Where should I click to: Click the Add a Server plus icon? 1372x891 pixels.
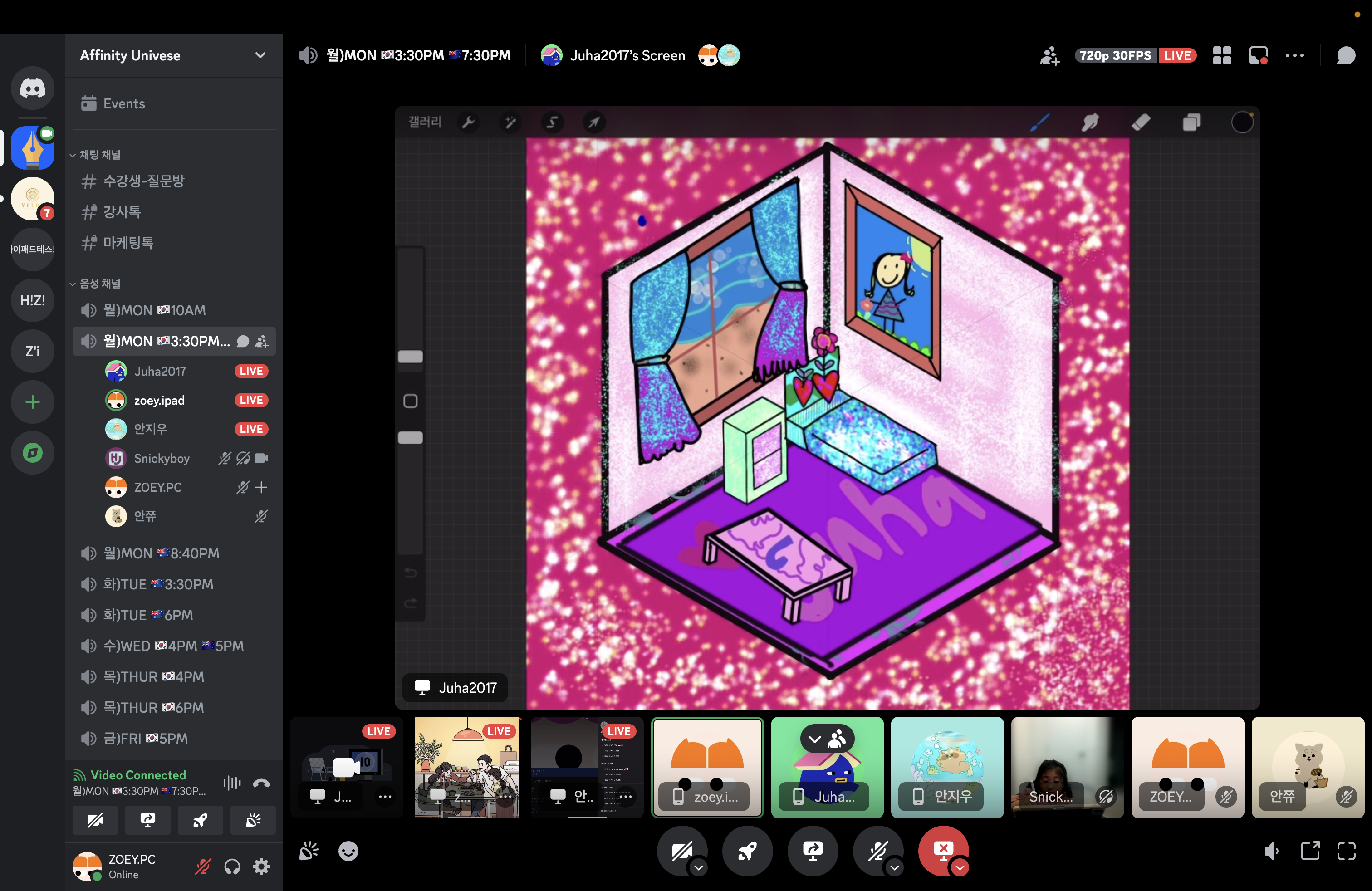[x=32, y=401]
